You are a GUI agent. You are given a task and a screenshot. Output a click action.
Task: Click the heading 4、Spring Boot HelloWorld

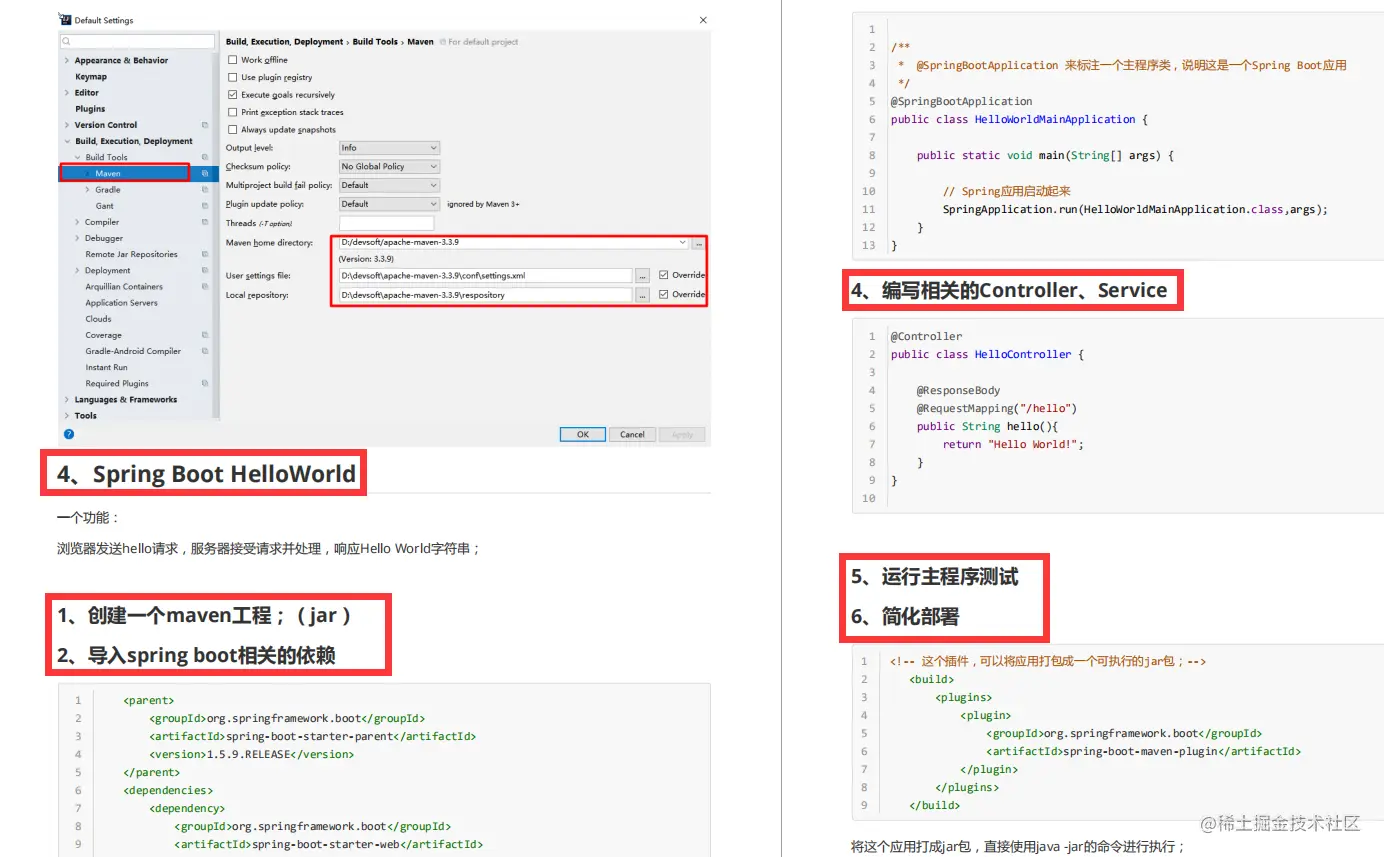(206, 474)
